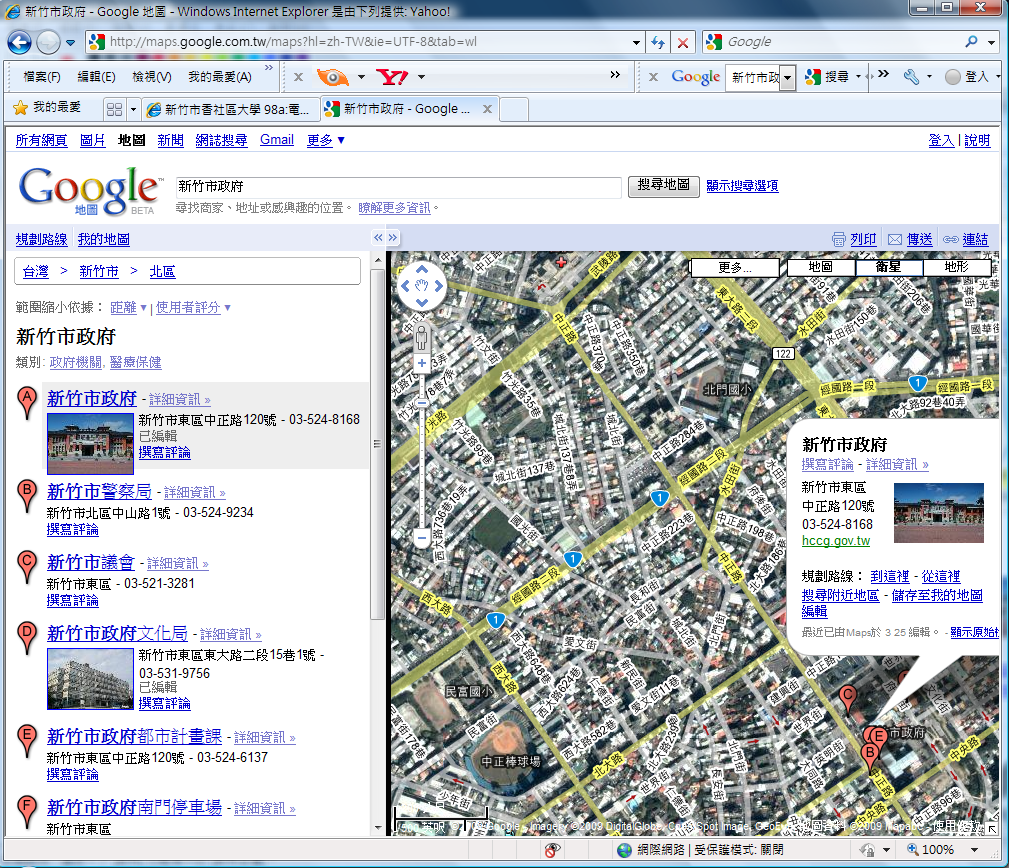Open the 我的最愛(A) menu

(x=219, y=77)
